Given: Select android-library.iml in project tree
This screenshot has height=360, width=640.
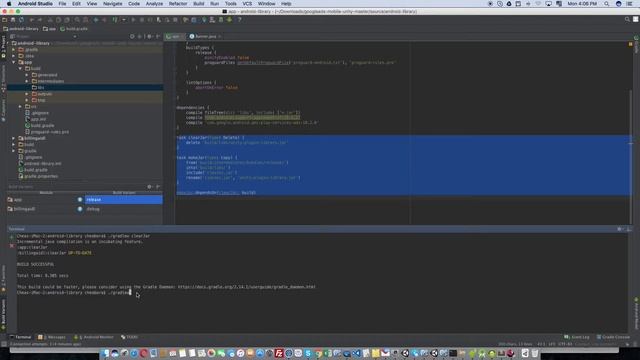Looking at the screenshot, I should [42, 164].
